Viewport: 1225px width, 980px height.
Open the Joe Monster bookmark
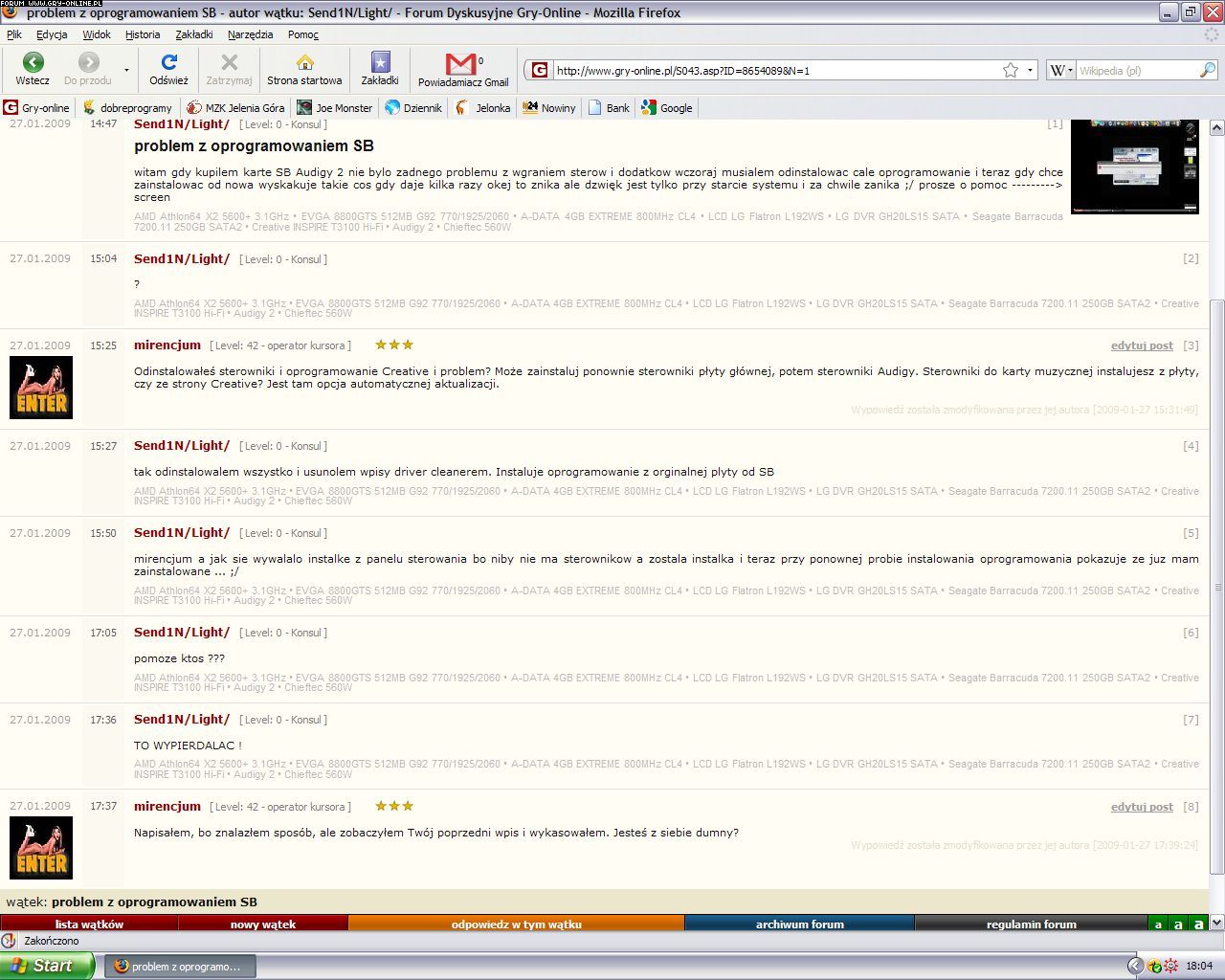pos(334,108)
